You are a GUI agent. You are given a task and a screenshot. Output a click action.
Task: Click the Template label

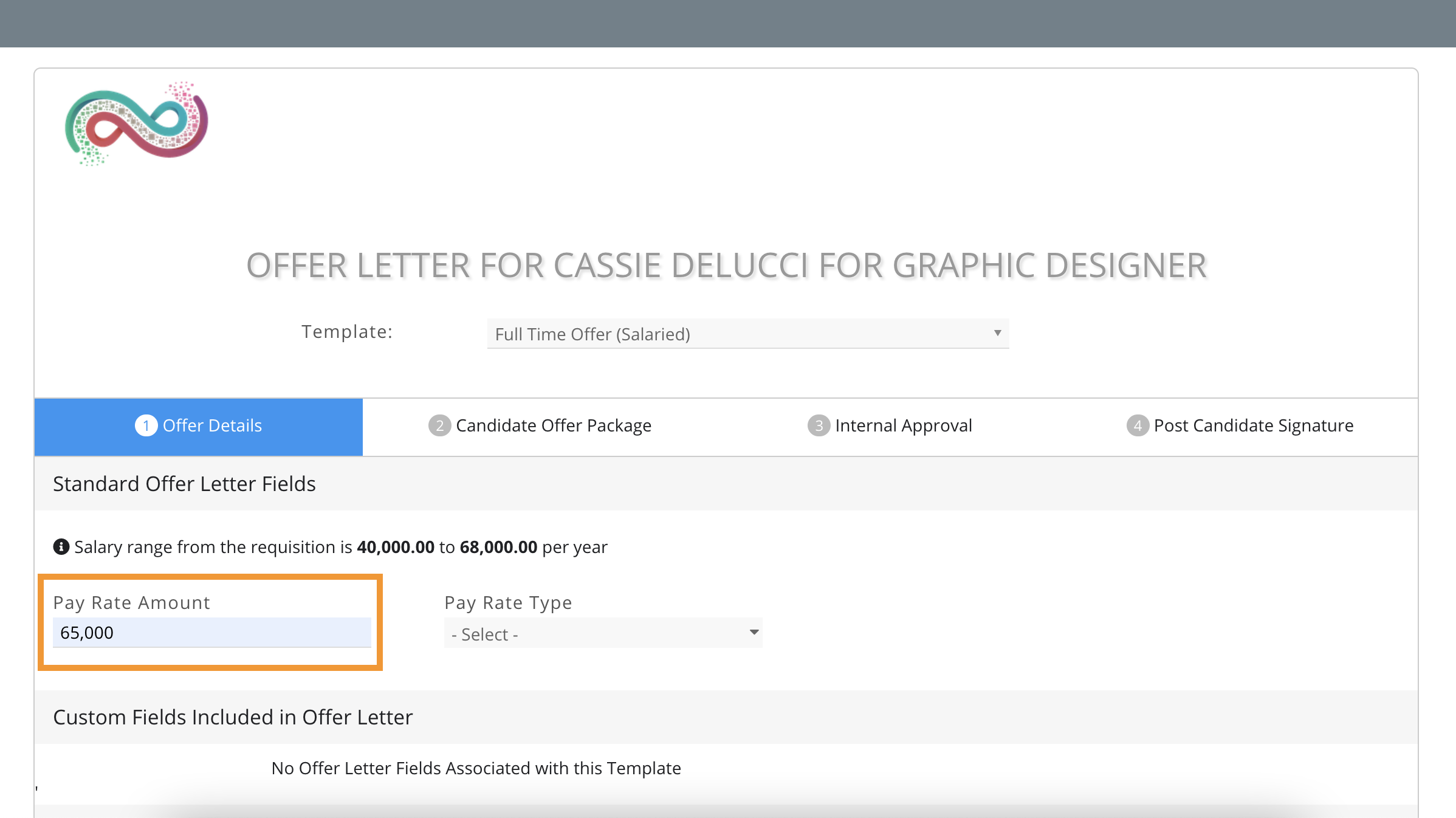point(347,332)
